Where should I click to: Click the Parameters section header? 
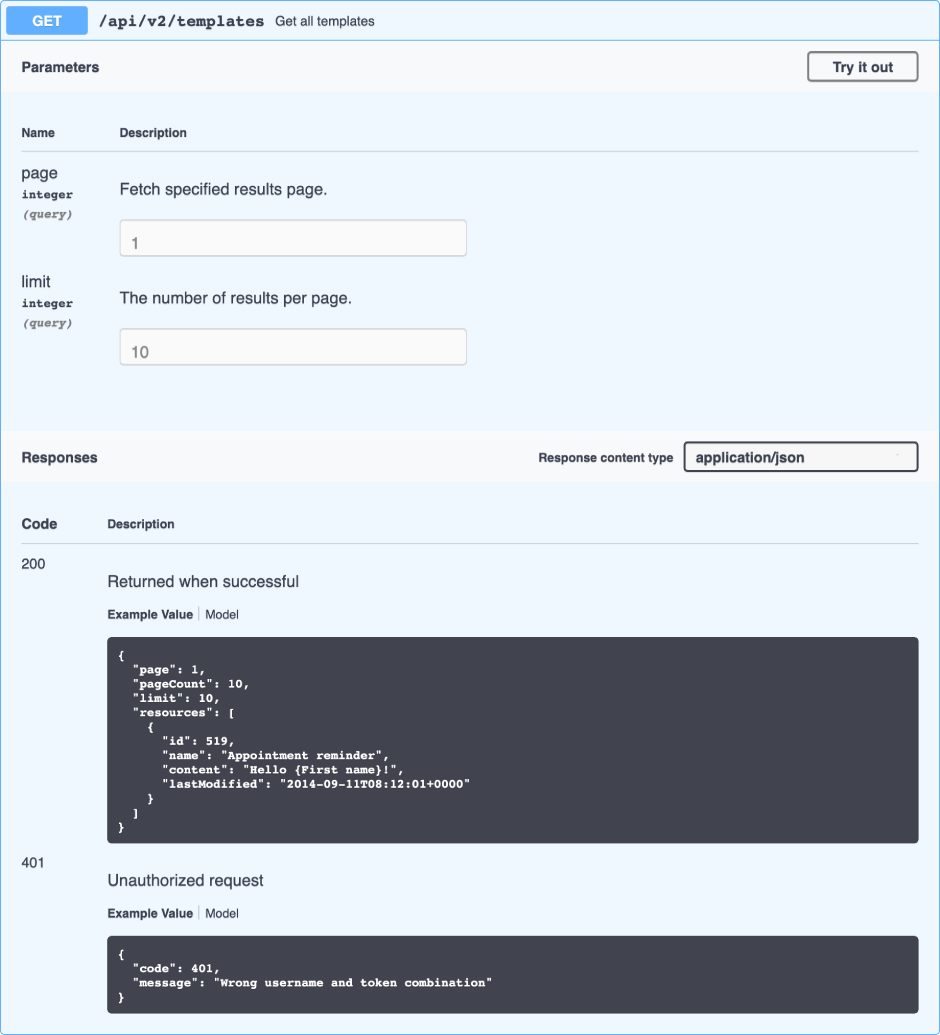coord(62,67)
